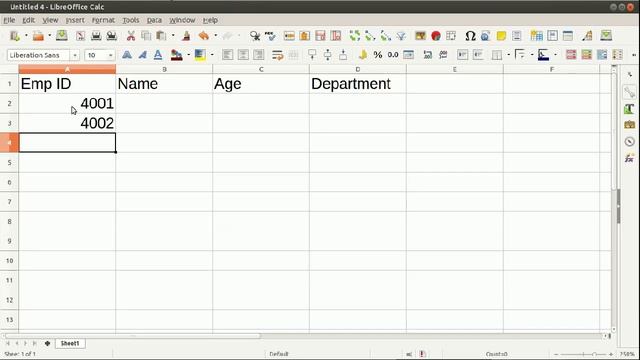This screenshot has width=640, height=360.
Task: Open Font Size dropdown arrow
Action: pyautogui.click(x=110, y=55)
